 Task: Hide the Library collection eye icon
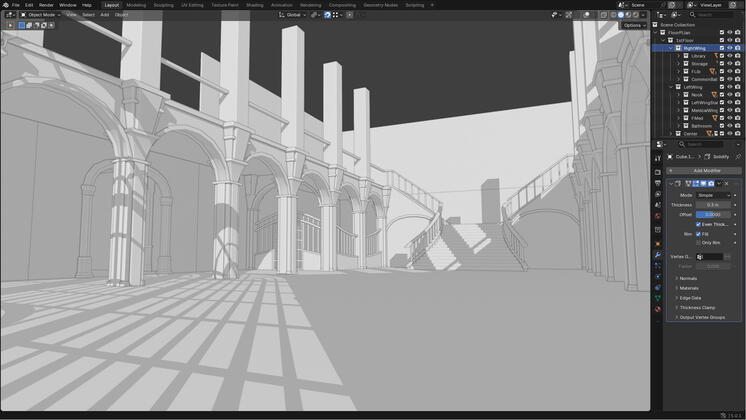pyautogui.click(x=729, y=56)
